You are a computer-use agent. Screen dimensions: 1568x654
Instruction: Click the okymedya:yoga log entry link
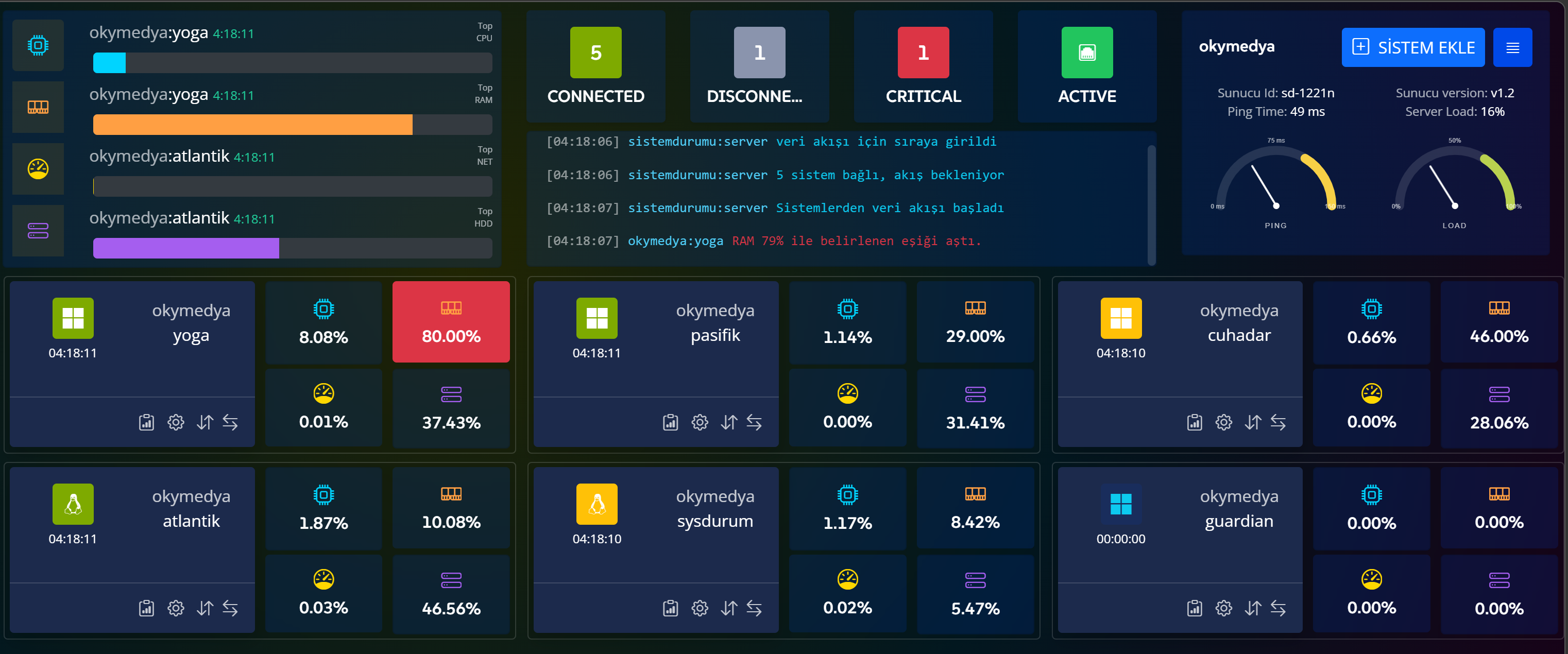click(675, 241)
